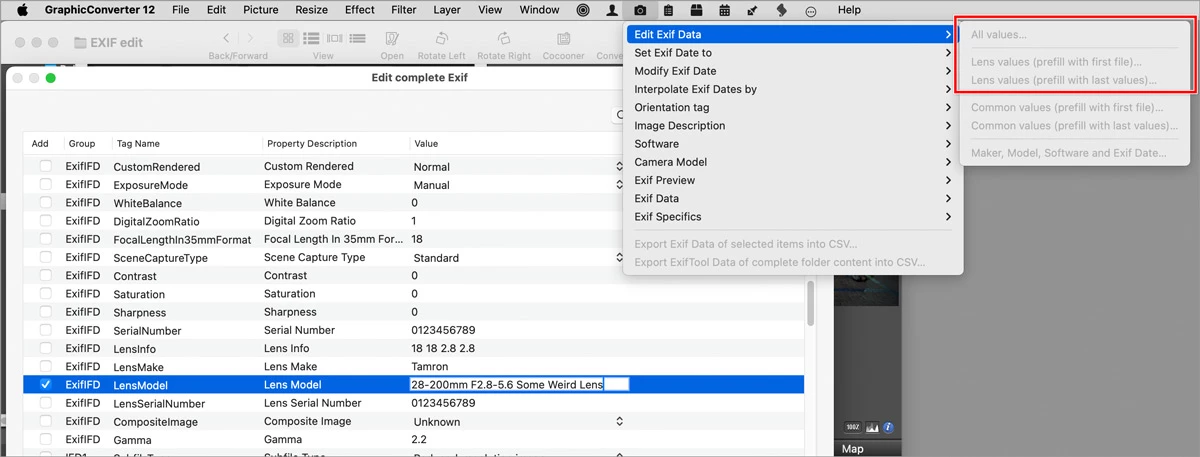Click the 100% zoom icon in preview panel

pyautogui.click(x=853, y=427)
